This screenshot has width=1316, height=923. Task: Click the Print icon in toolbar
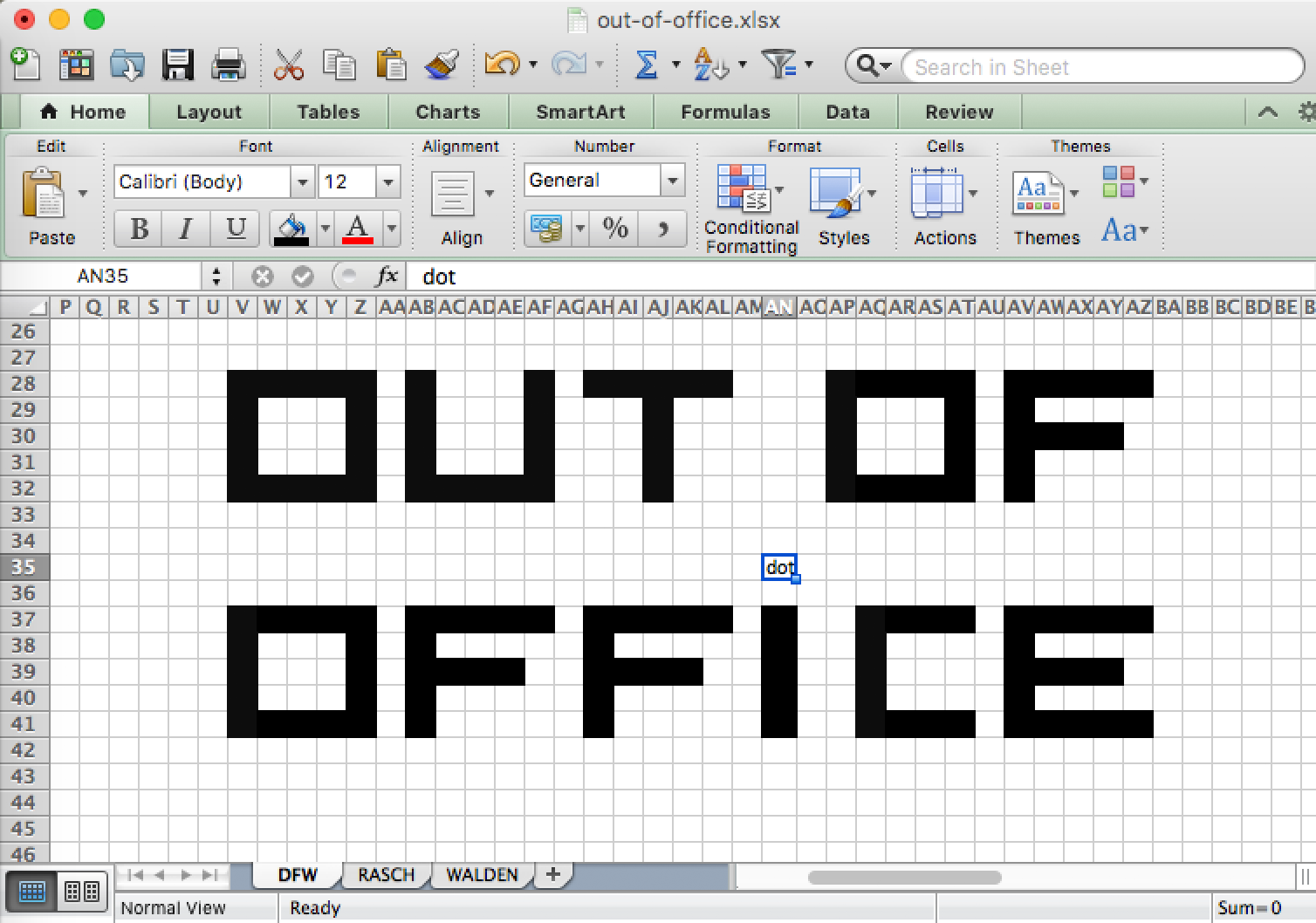(x=229, y=65)
